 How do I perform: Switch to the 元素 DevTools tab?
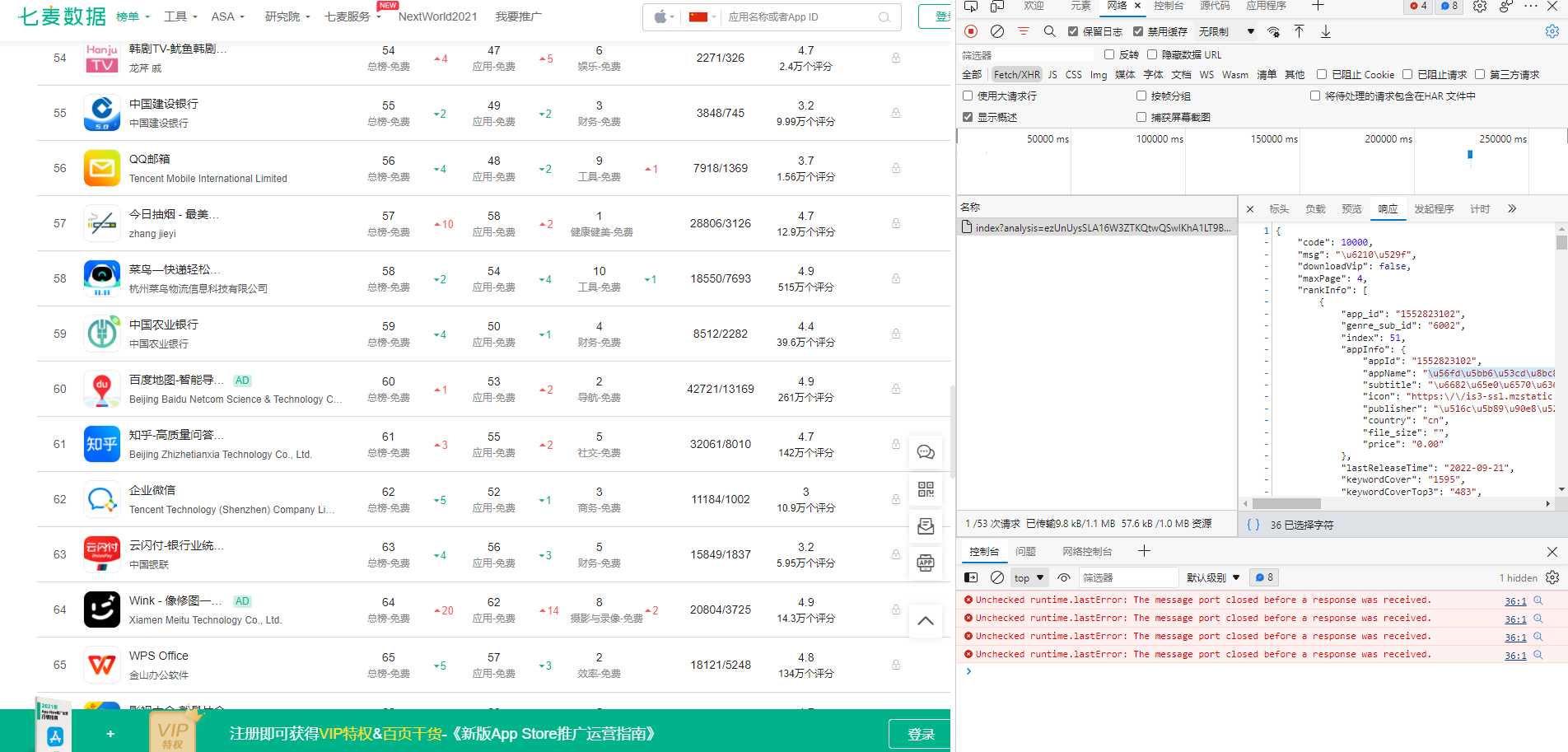[x=1081, y=6]
